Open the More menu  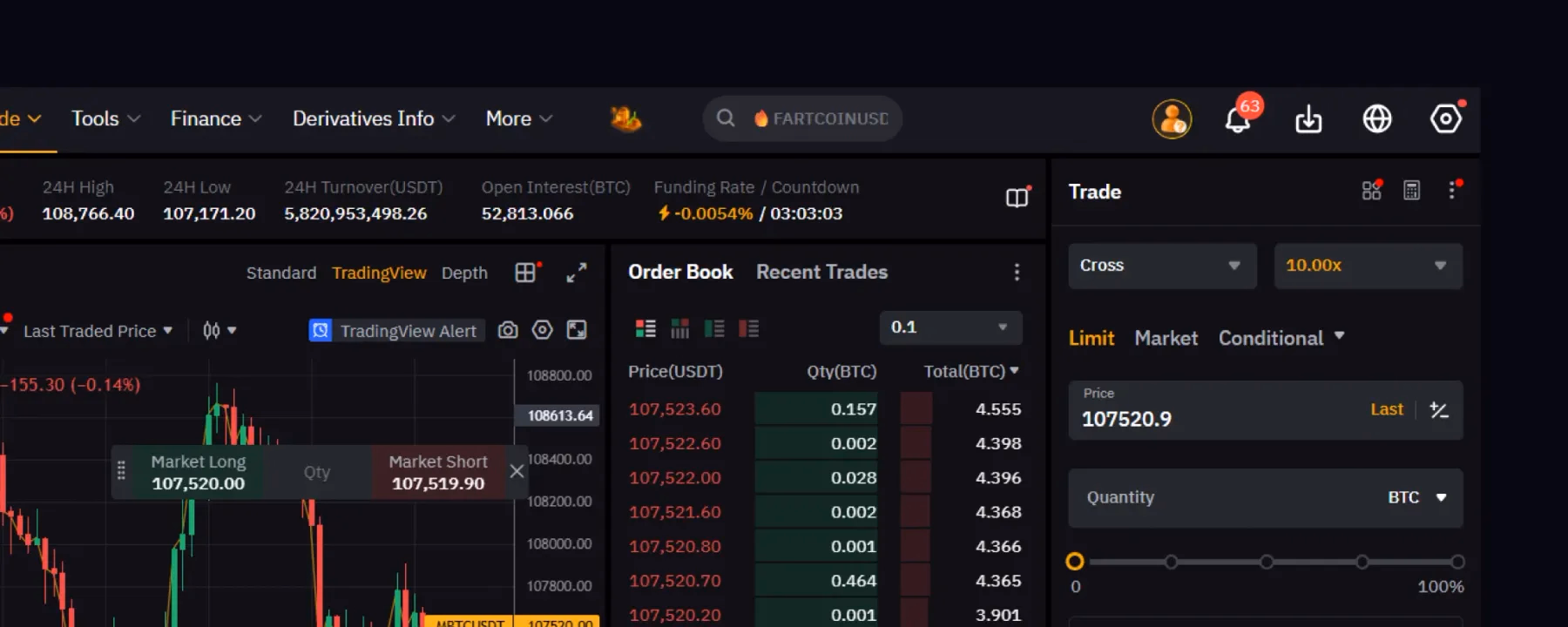pyautogui.click(x=519, y=118)
